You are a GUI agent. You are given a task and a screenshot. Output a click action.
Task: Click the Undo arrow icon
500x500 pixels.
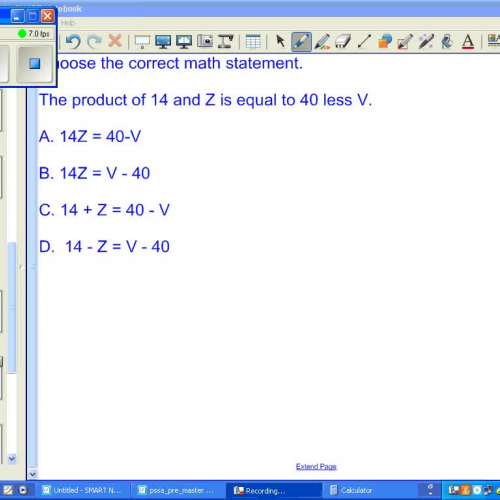coord(73,42)
